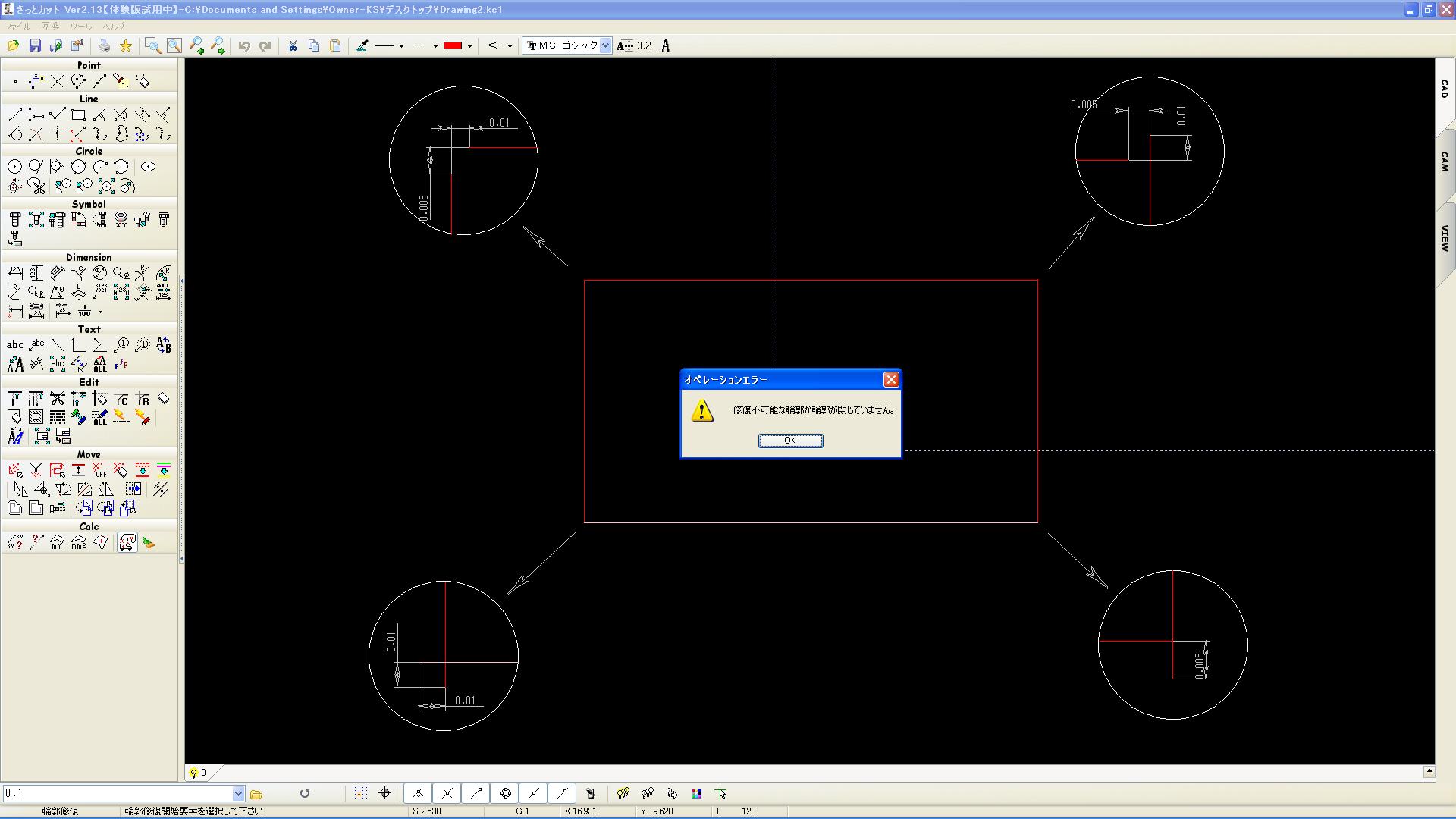Select the center-point circle tool
The image size is (1456, 819).
pos(15,167)
